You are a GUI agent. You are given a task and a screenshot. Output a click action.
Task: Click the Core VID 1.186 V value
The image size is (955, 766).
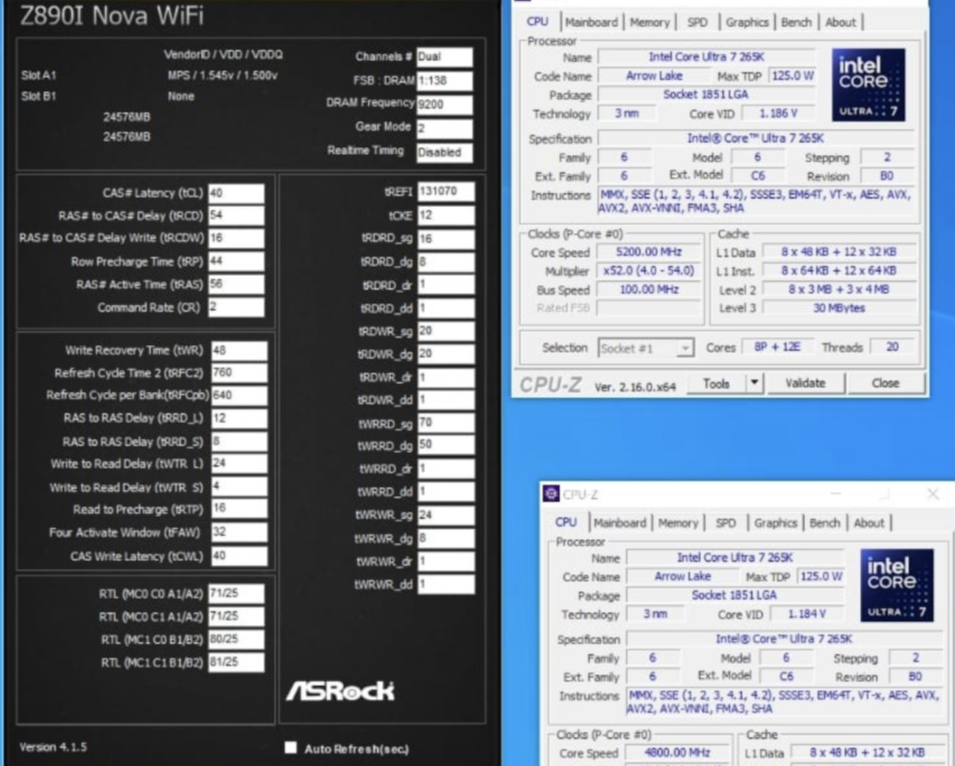tap(778, 113)
